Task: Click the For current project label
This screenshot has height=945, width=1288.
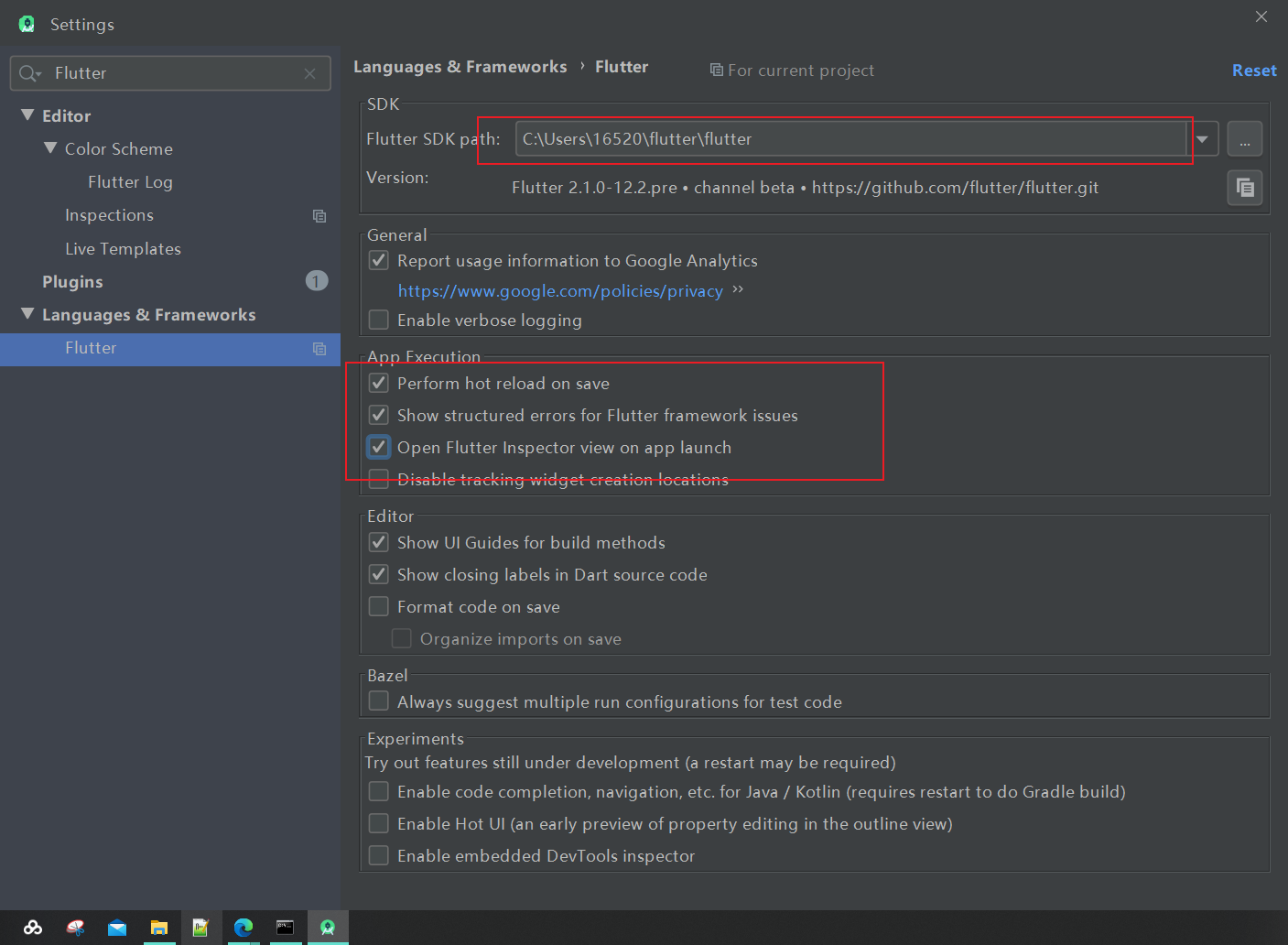Action: pos(801,71)
